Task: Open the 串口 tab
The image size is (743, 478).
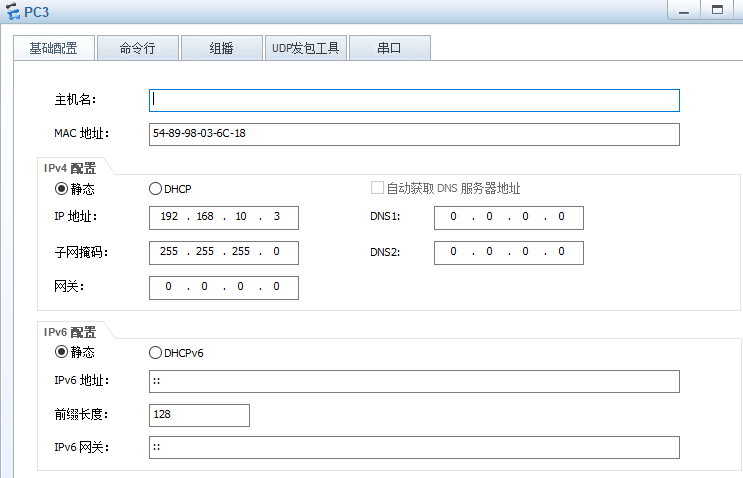Action: tap(390, 48)
